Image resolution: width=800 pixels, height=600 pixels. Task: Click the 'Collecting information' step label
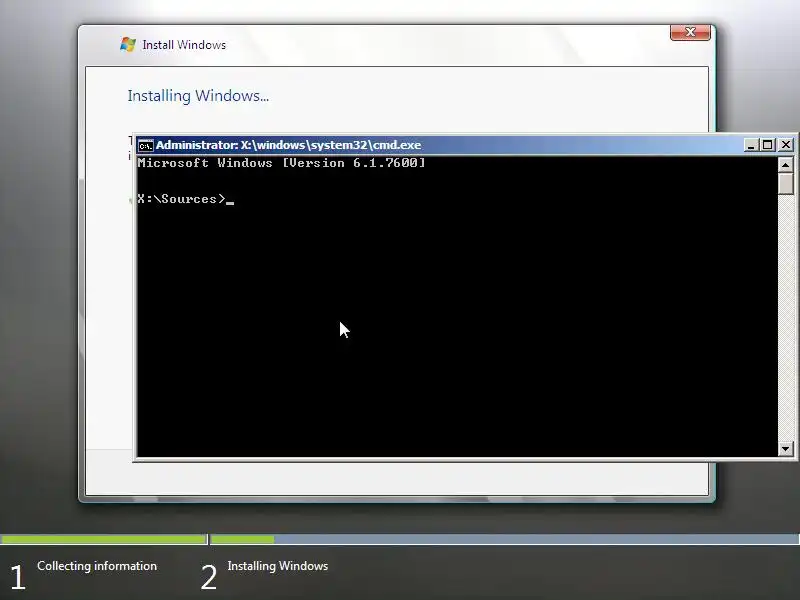coord(97,566)
